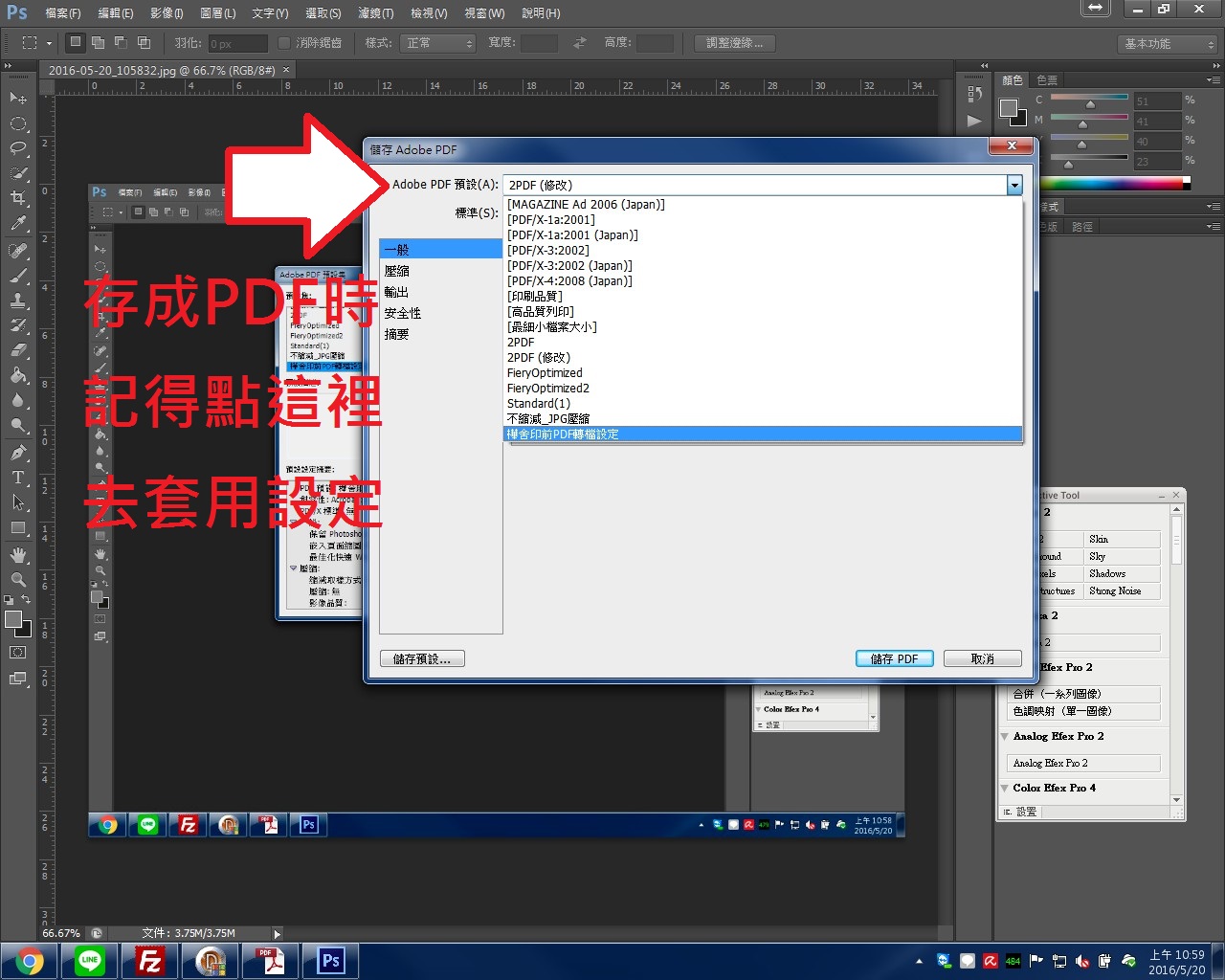Select the Hand tool
The width and height of the screenshot is (1225, 980).
point(18,554)
